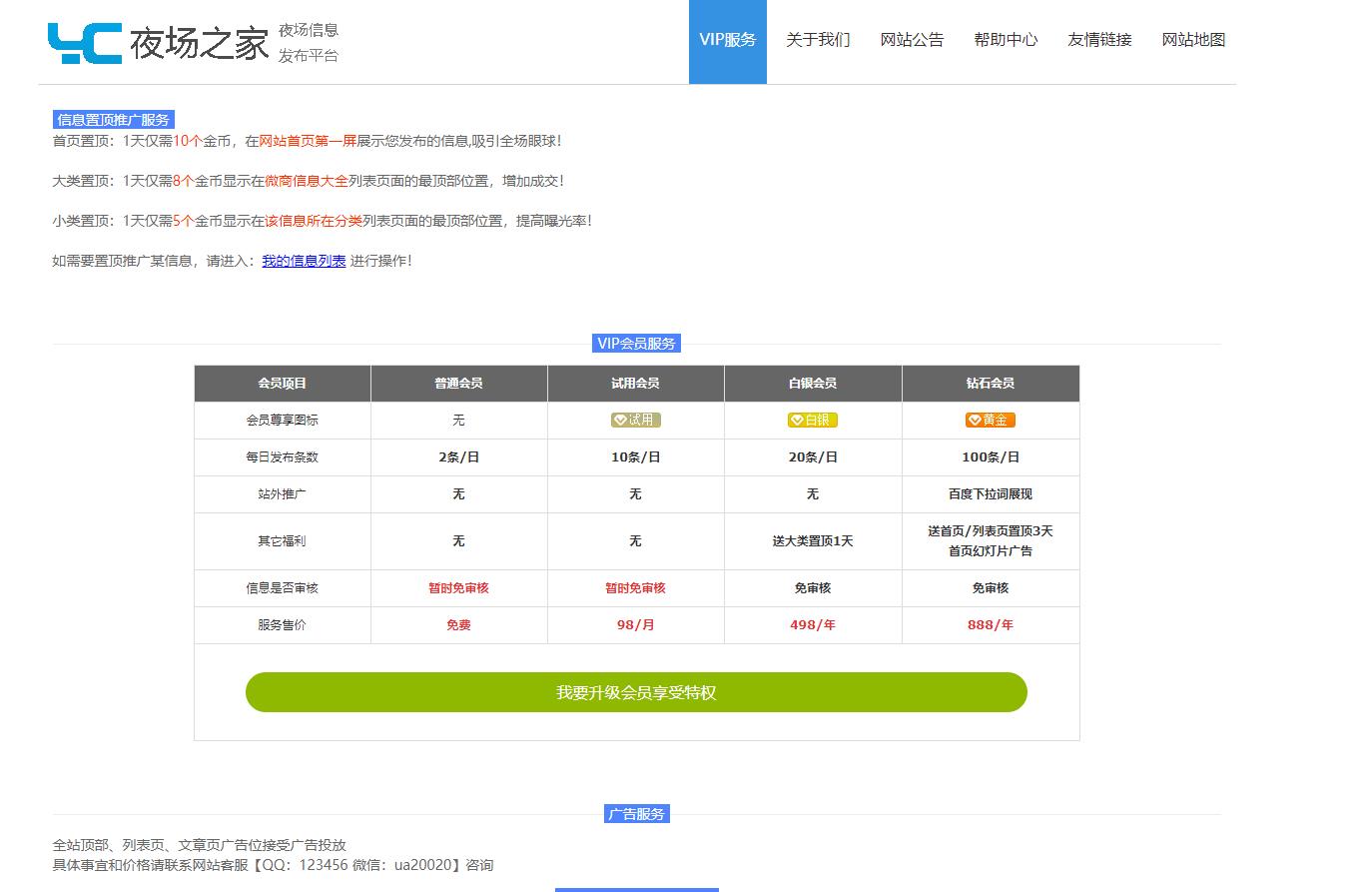Click the 信息置顶推广服务 section heading
The height and width of the screenshot is (892, 1372).
(x=113, y=120)
